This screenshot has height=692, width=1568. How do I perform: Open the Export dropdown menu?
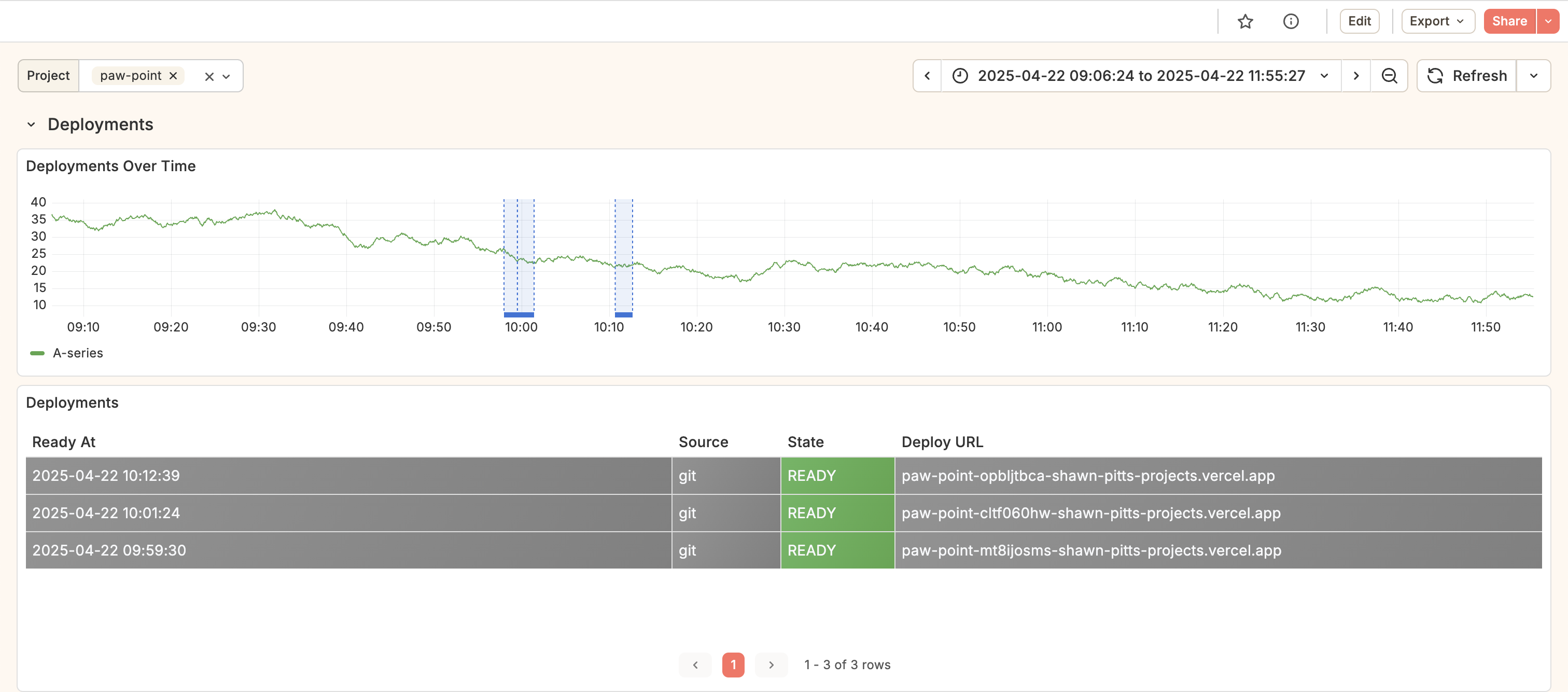[x=1437, y=22]
